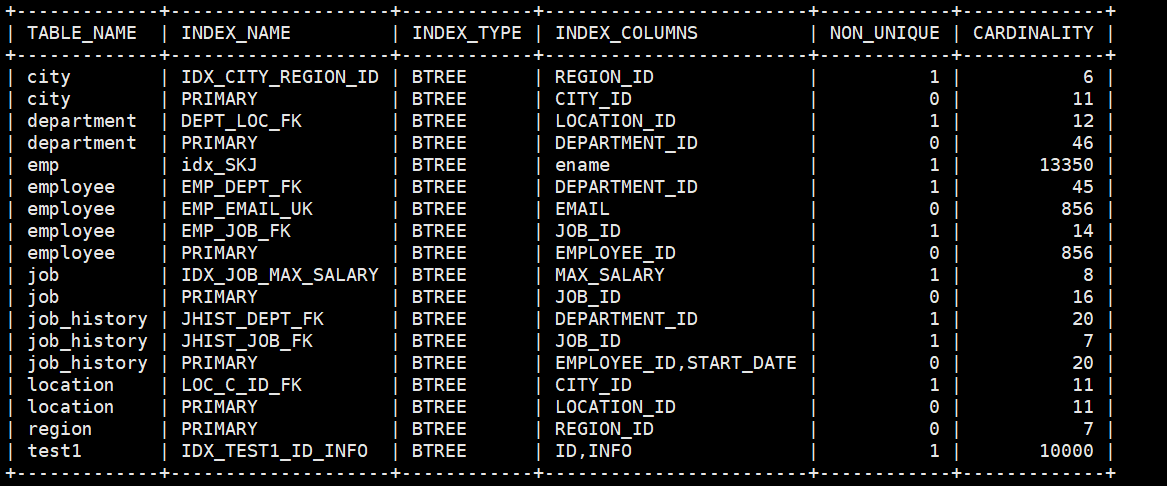Viewport: 1167px width, 486px height.
Task: Click the EMAIL index column cell
Action: tap(583, 209)
